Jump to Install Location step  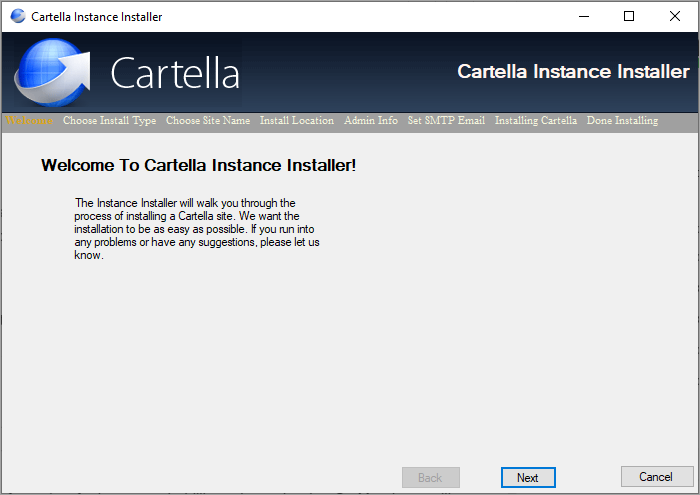point(297,121)
